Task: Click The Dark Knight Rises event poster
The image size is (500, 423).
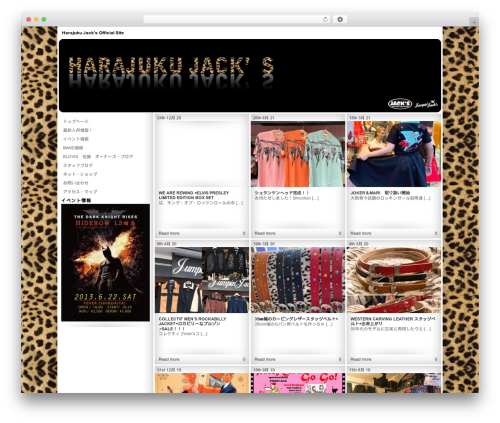Action: click(x=105, y=263)
